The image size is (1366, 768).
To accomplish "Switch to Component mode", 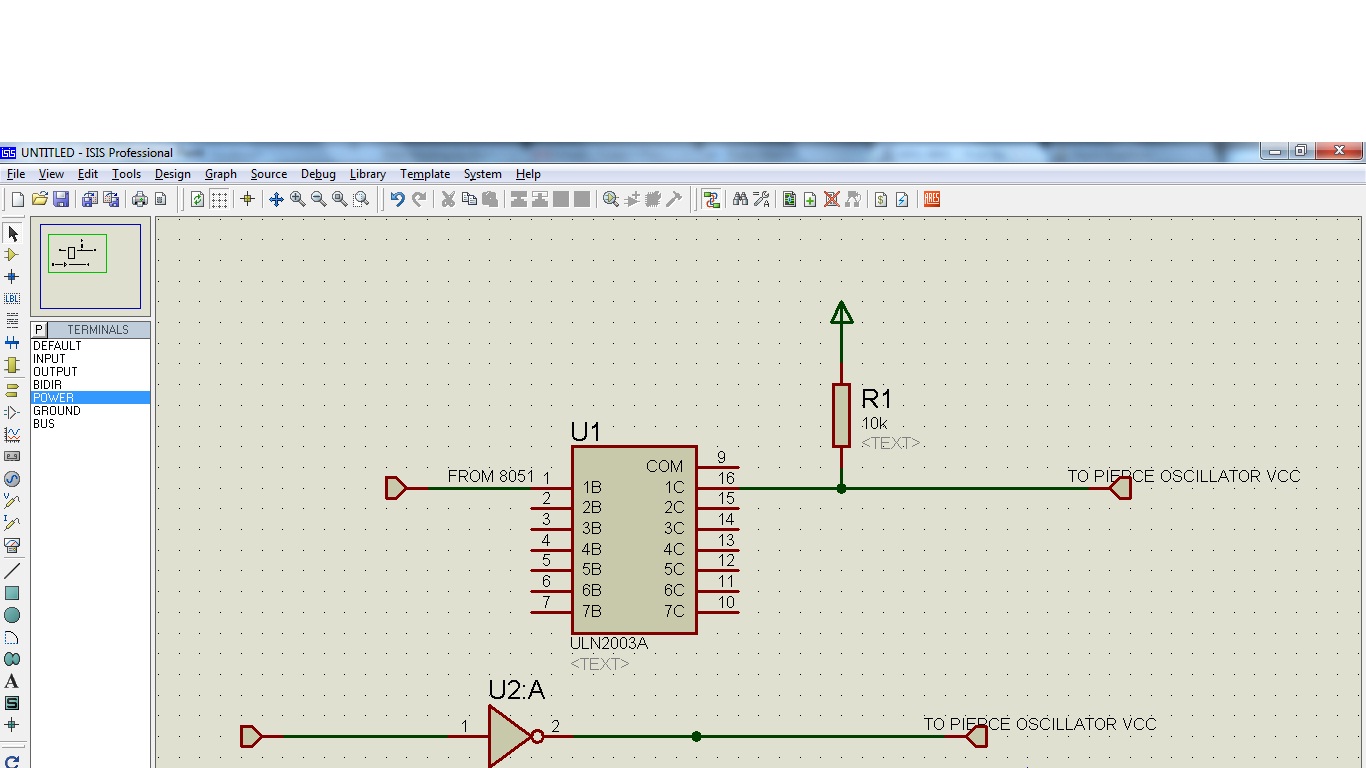I will pyautogui.click(x=12, y=255).
